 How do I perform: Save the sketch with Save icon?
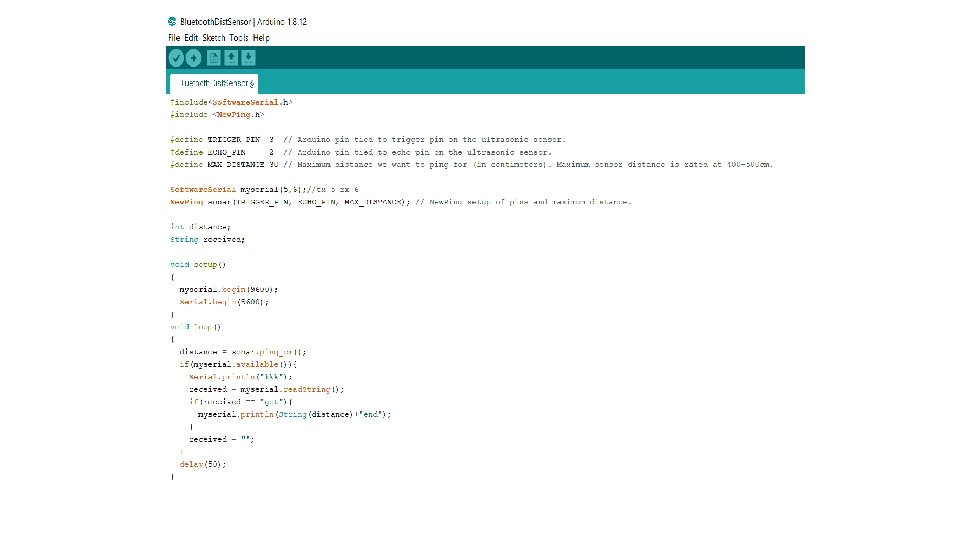pos(248,58)
